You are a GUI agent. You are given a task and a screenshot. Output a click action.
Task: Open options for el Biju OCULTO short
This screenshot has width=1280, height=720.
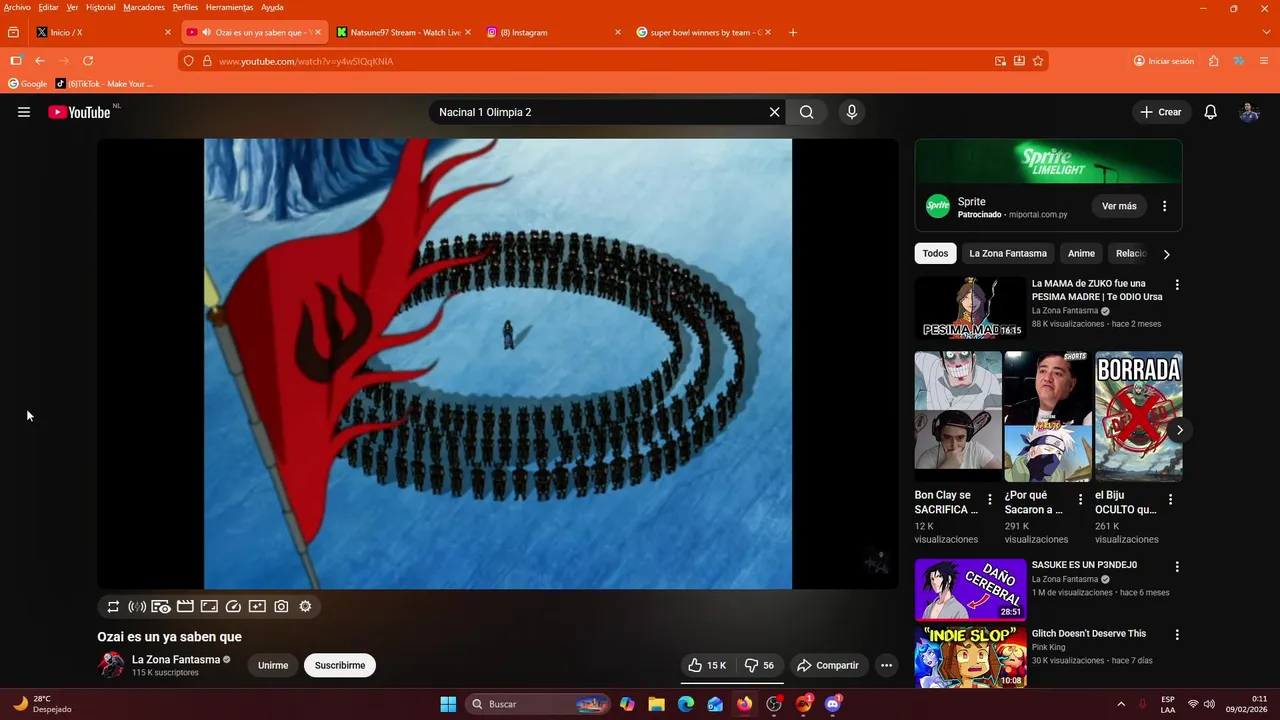[1170, 499]
